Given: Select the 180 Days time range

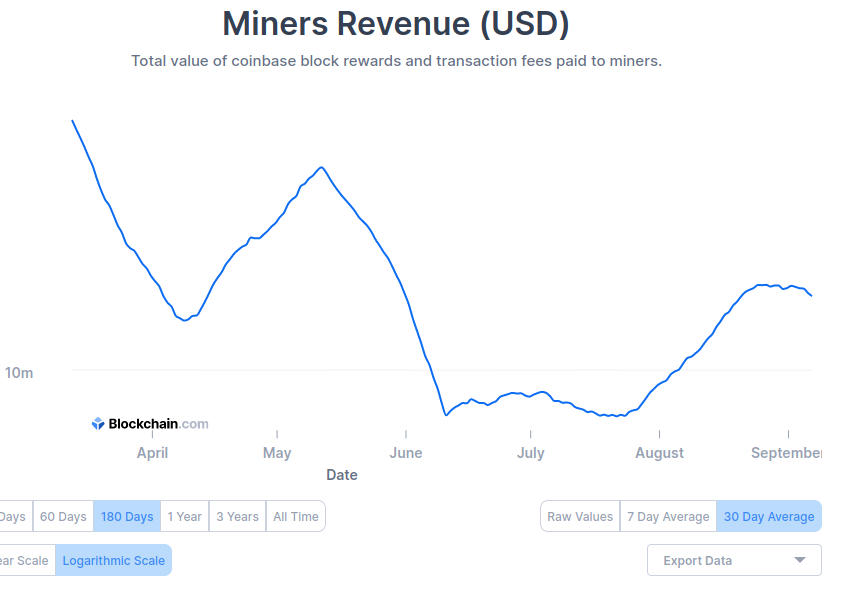Looking at the screenshot, I should 127,516.
